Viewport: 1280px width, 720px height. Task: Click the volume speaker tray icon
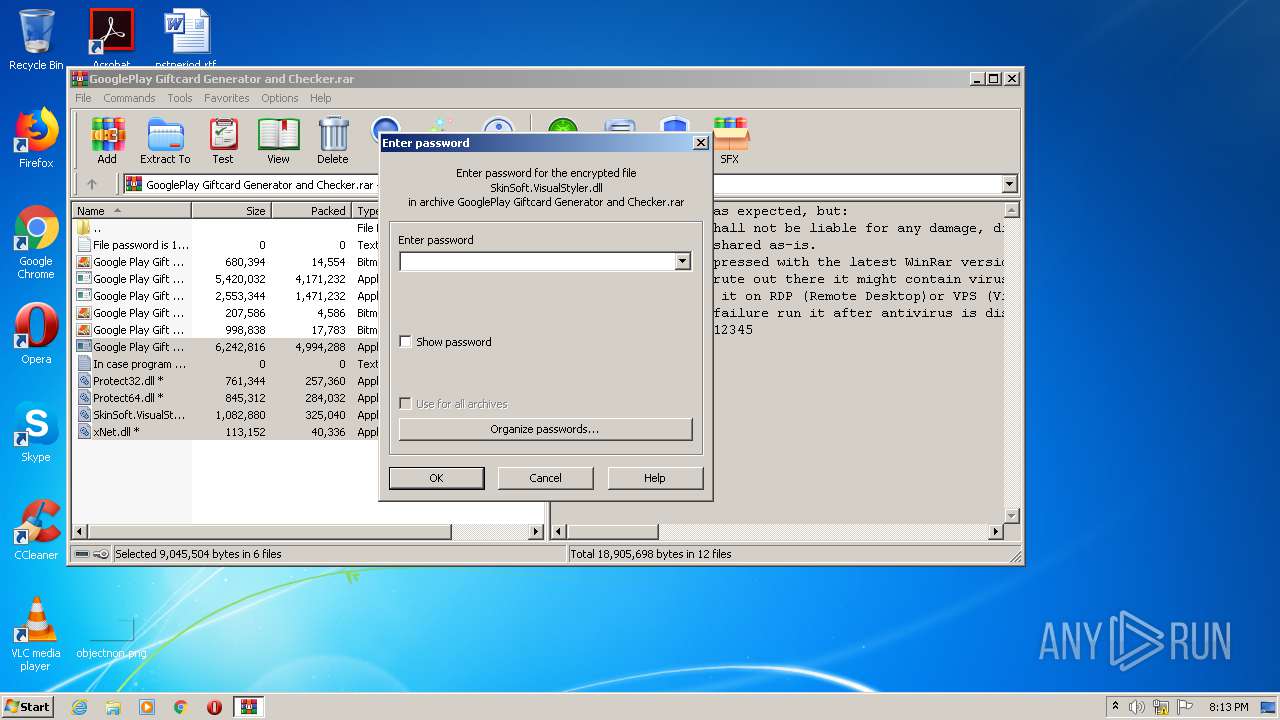pos(1137,707)
